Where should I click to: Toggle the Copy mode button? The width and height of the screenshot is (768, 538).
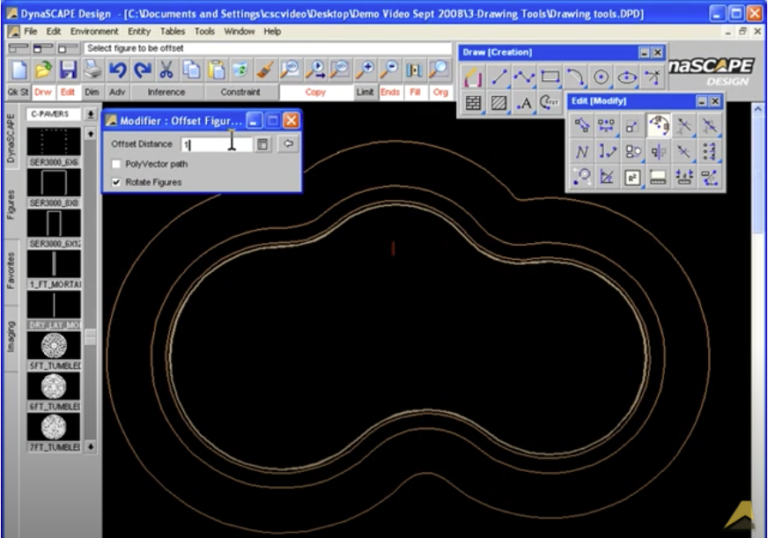(315, 92)
